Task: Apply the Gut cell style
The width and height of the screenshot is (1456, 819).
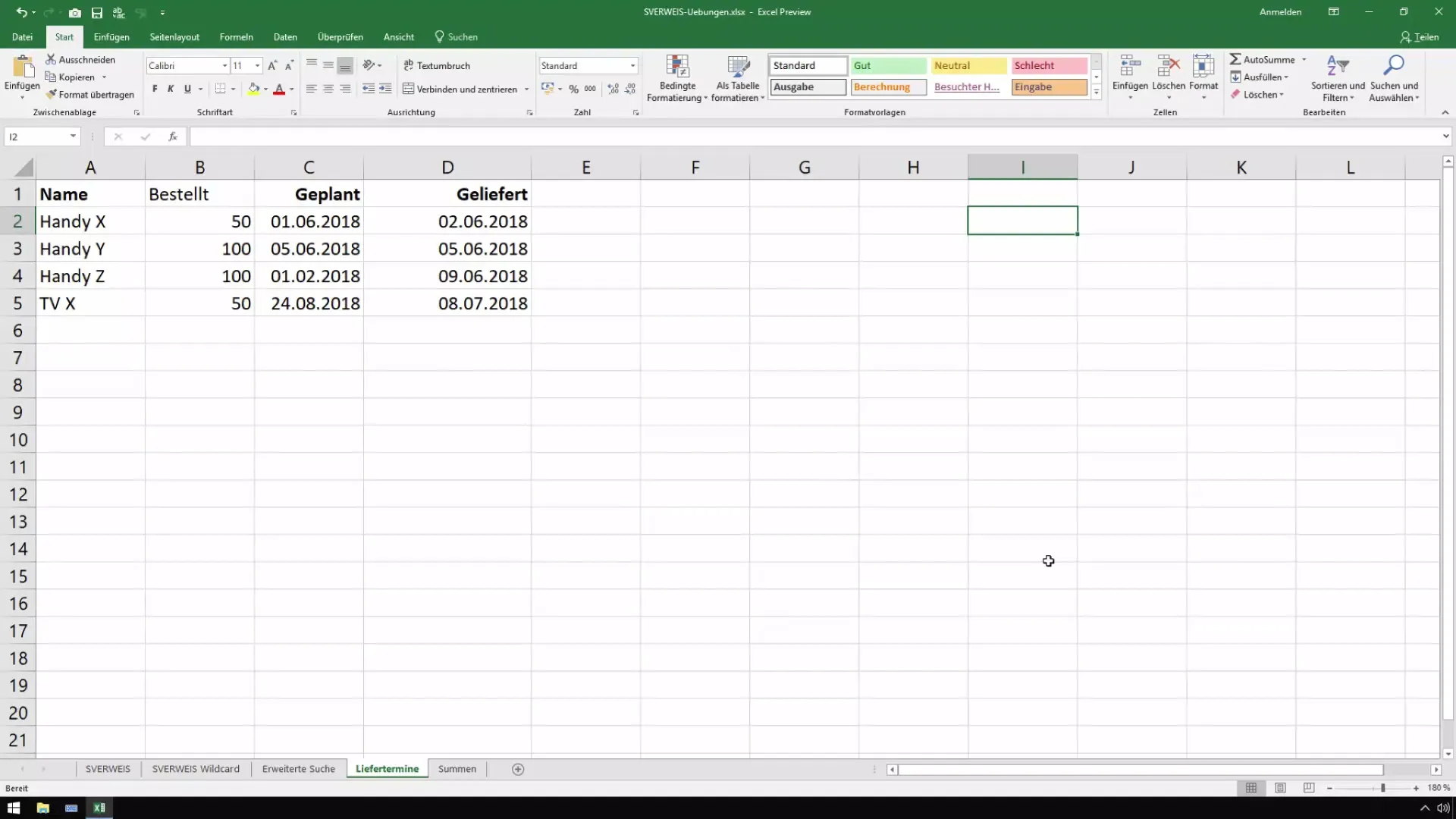Action: [x=888, y=65]
